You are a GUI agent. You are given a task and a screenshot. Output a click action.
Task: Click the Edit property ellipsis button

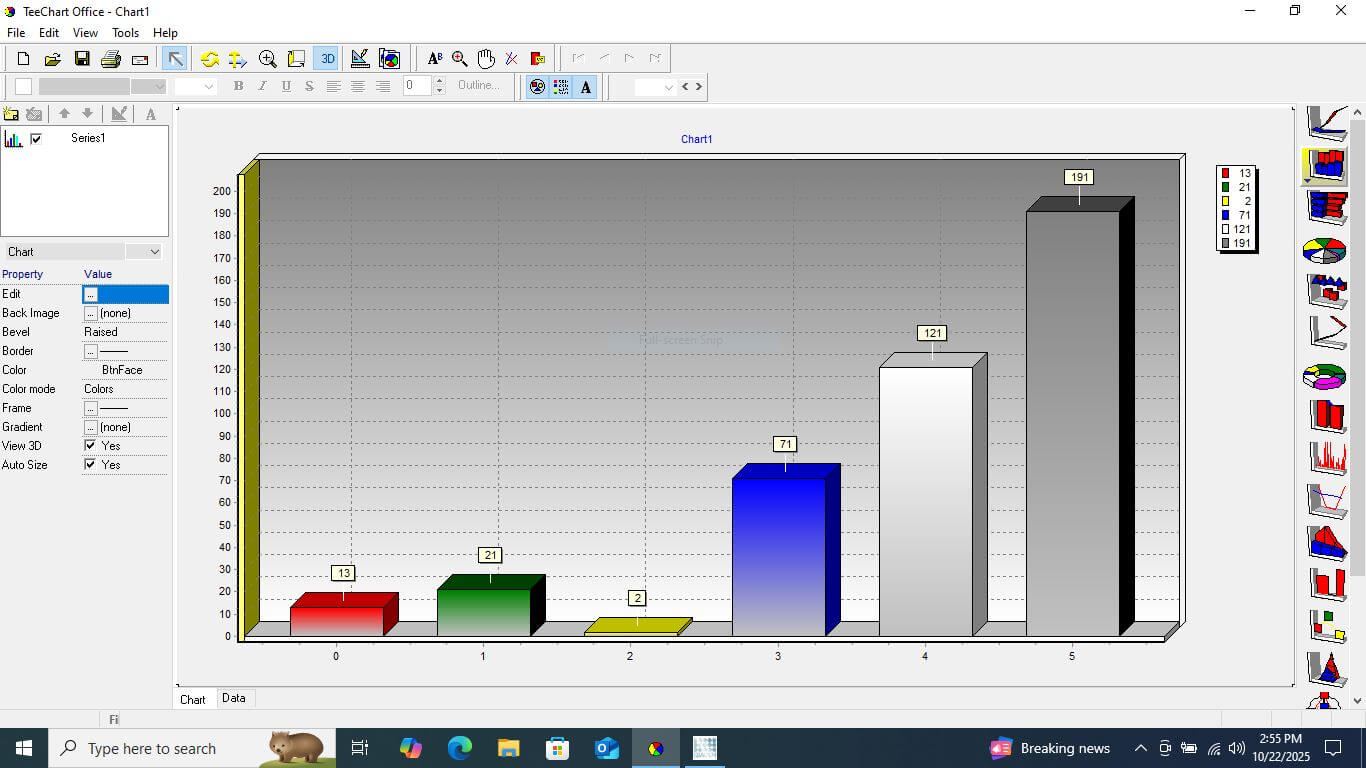click(x=90, y=294)
